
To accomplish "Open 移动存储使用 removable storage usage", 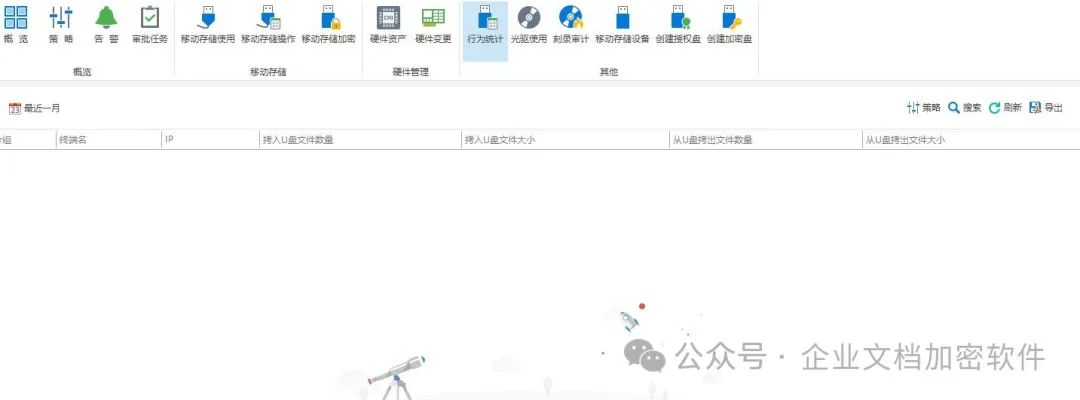I will 207,25.
